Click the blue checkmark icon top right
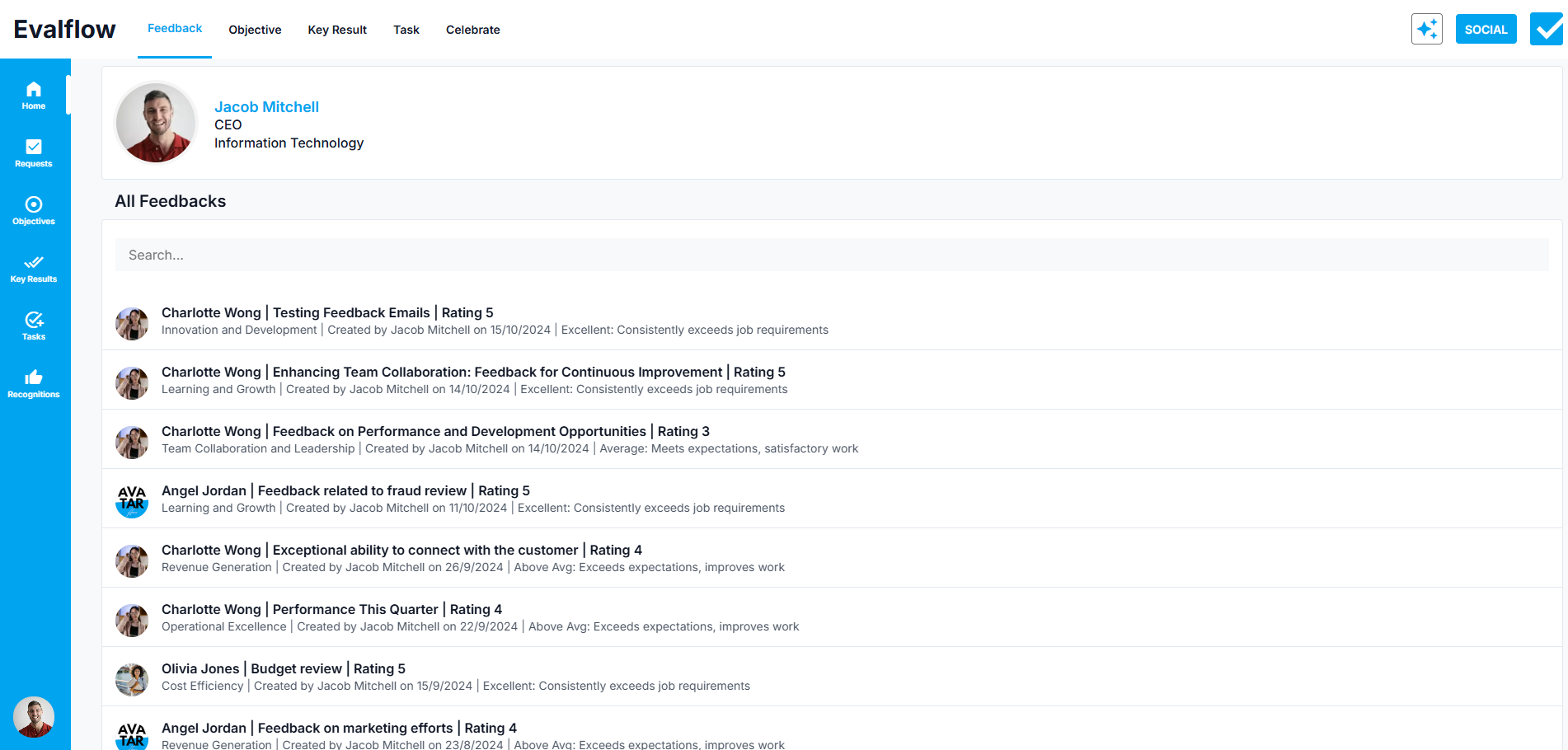Viewport: 1568px width, 750px height. (x=1547, y=29)
